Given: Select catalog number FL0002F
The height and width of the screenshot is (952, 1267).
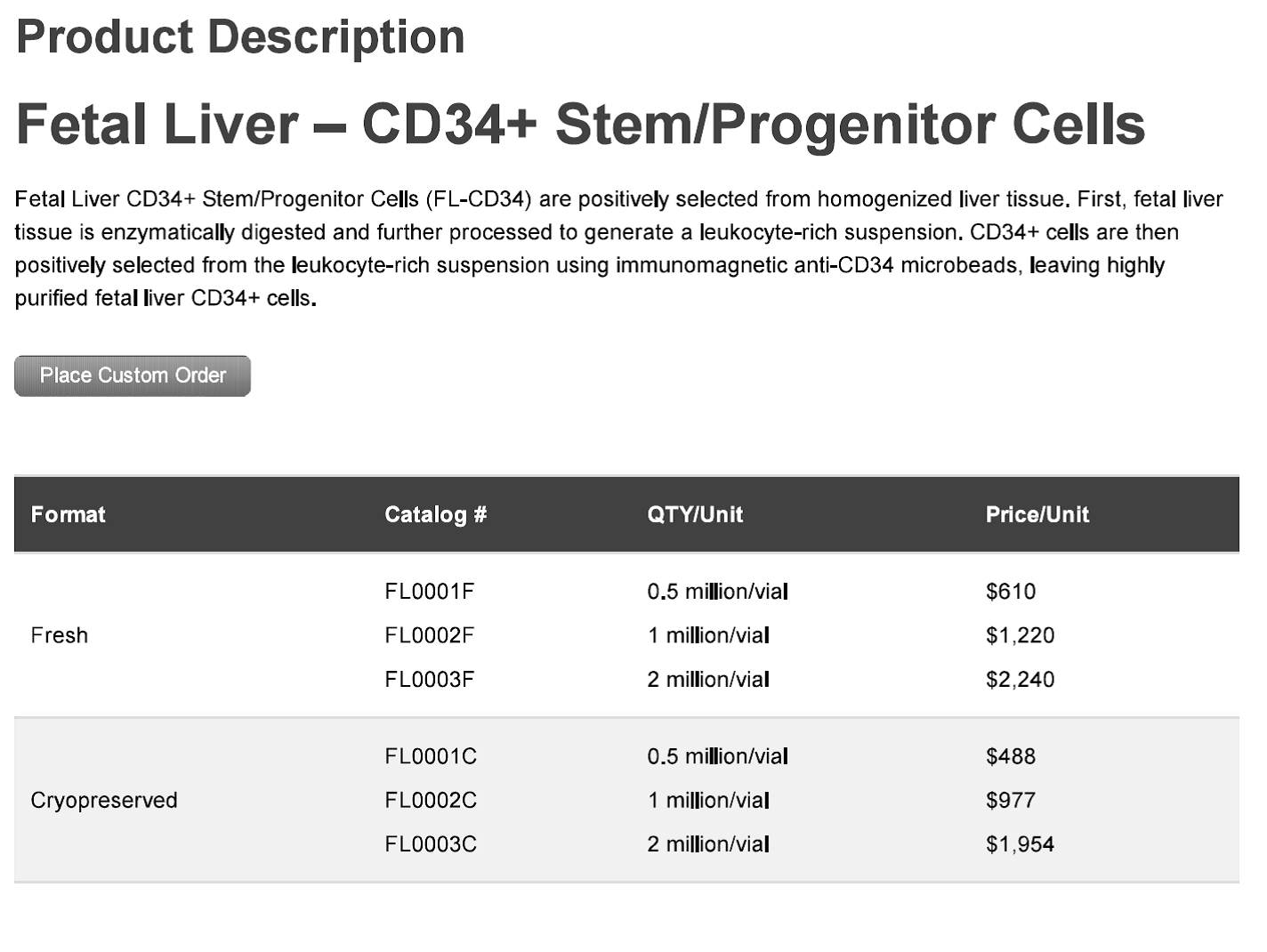Looking at the screenshot, I should (x=429, y=635).
